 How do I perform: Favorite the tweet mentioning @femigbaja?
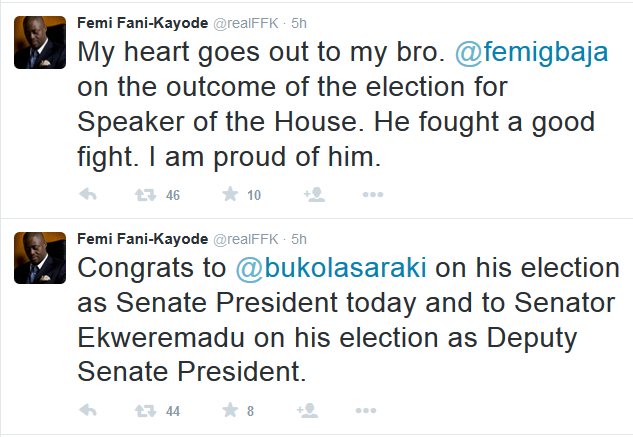(228, 195)
